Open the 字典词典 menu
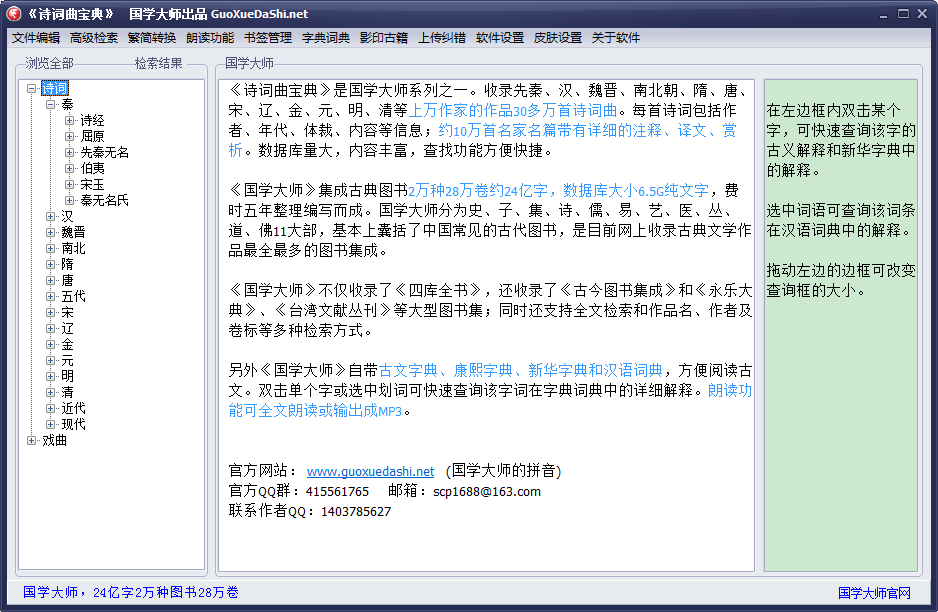Screen dimensions: 938x612 pyautogui.click(x=326, y=38)
